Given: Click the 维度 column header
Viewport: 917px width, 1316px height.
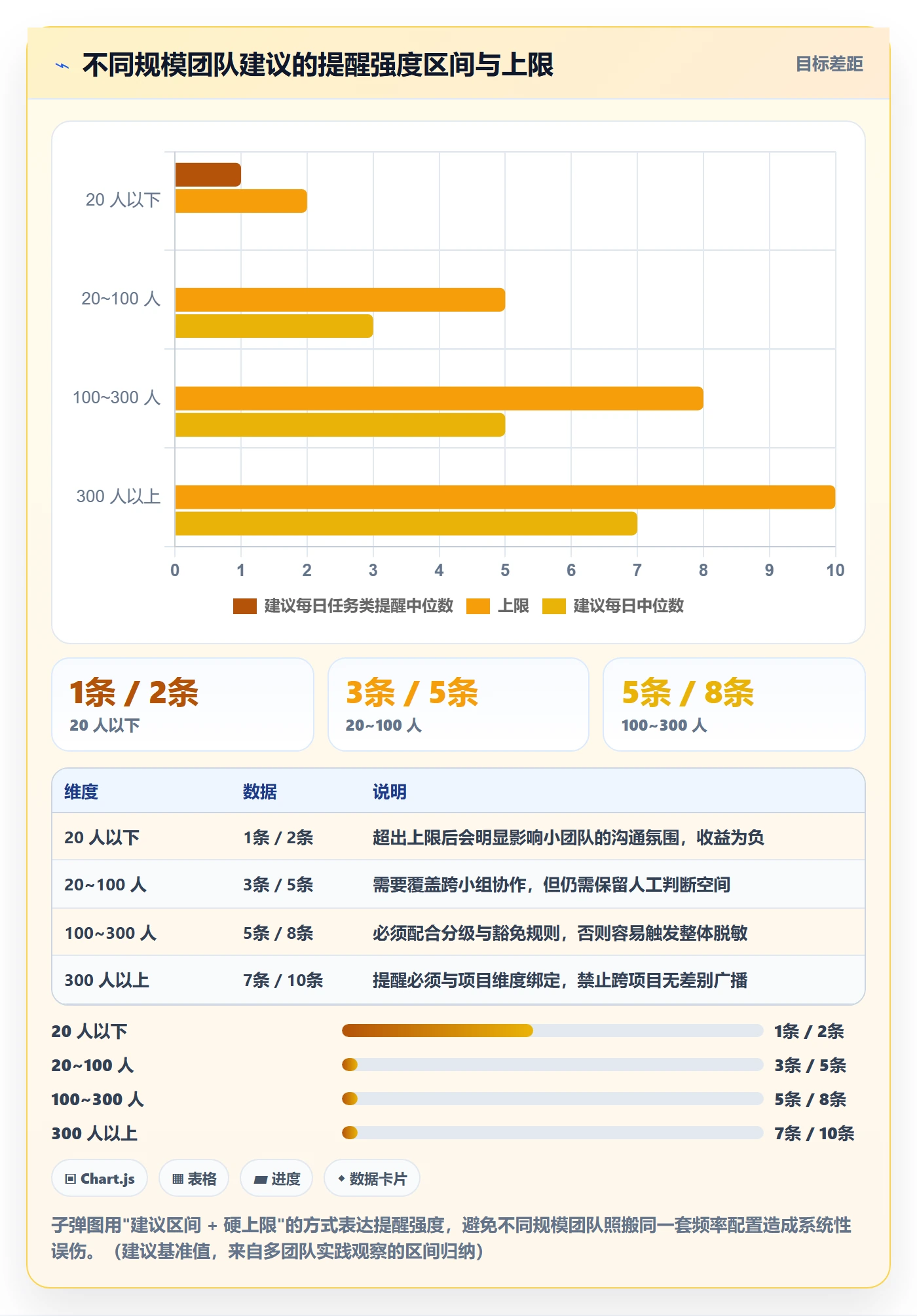Looking at the screenshot, I should coord(81,792).
